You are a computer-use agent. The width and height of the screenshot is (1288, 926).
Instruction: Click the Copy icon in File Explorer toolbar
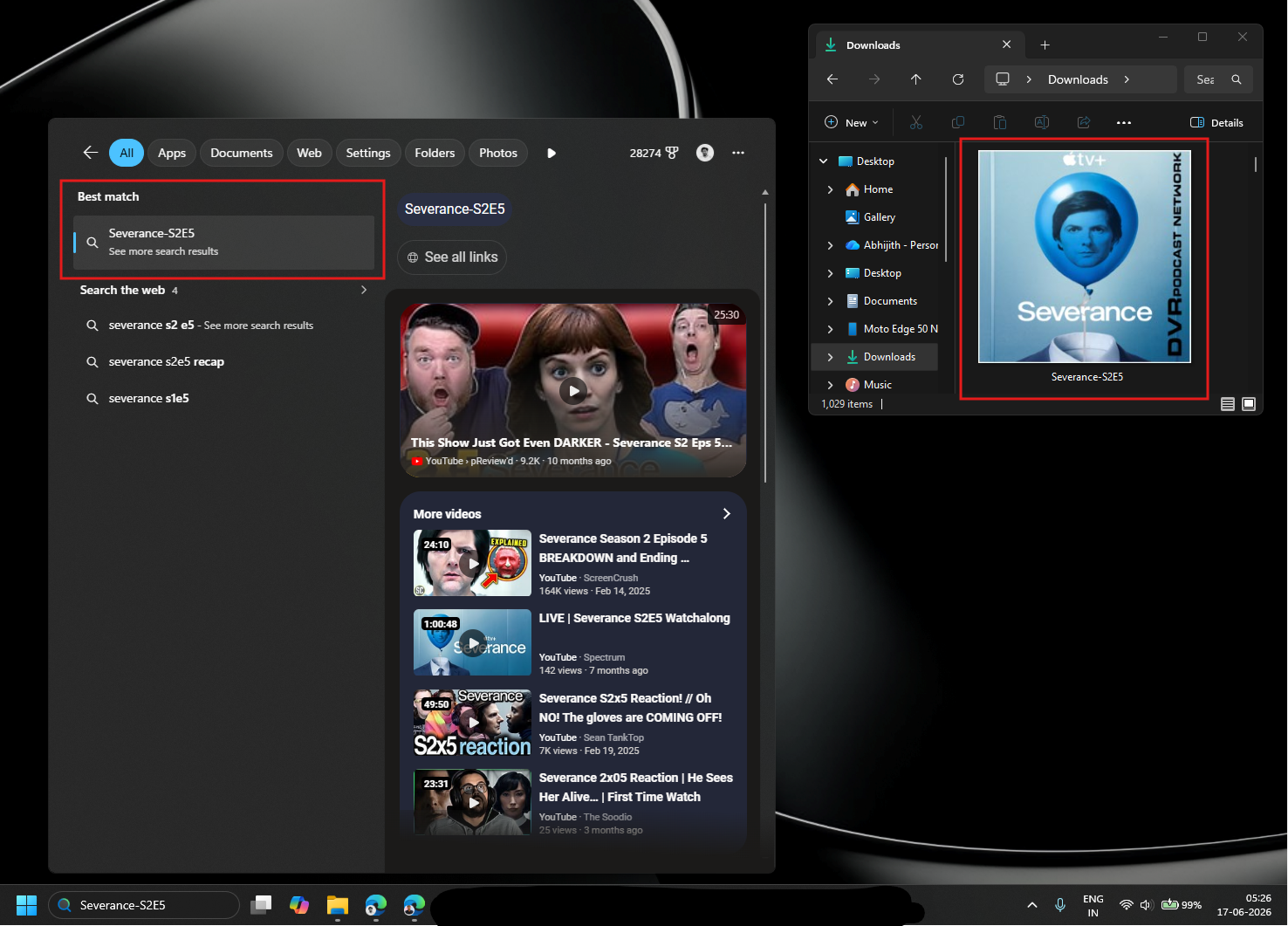pyautogui.click(x=958, y=123)
